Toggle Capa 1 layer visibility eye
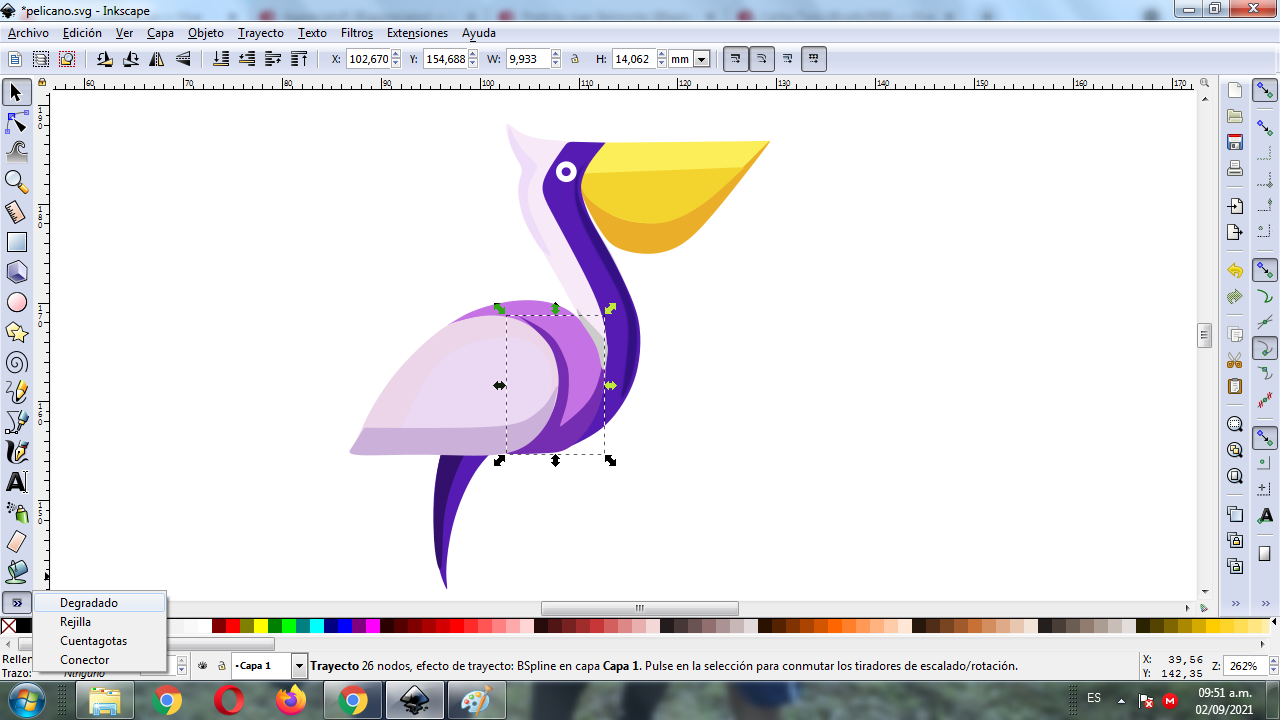1280x720 pixels. [x=203, y=665]
